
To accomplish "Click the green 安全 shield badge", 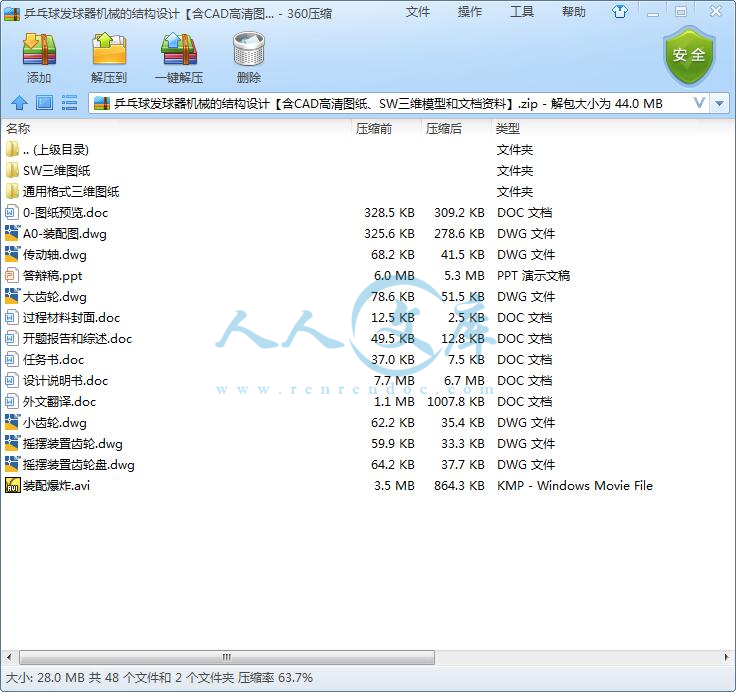I will [x=689, y=55].
